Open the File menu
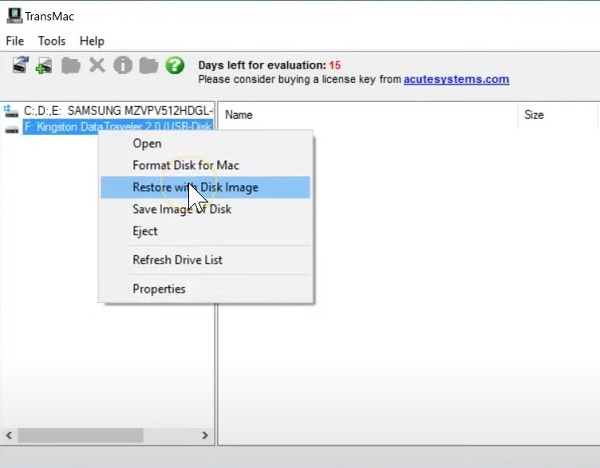The width and height of the screenshot is (600, 468). 15,41
